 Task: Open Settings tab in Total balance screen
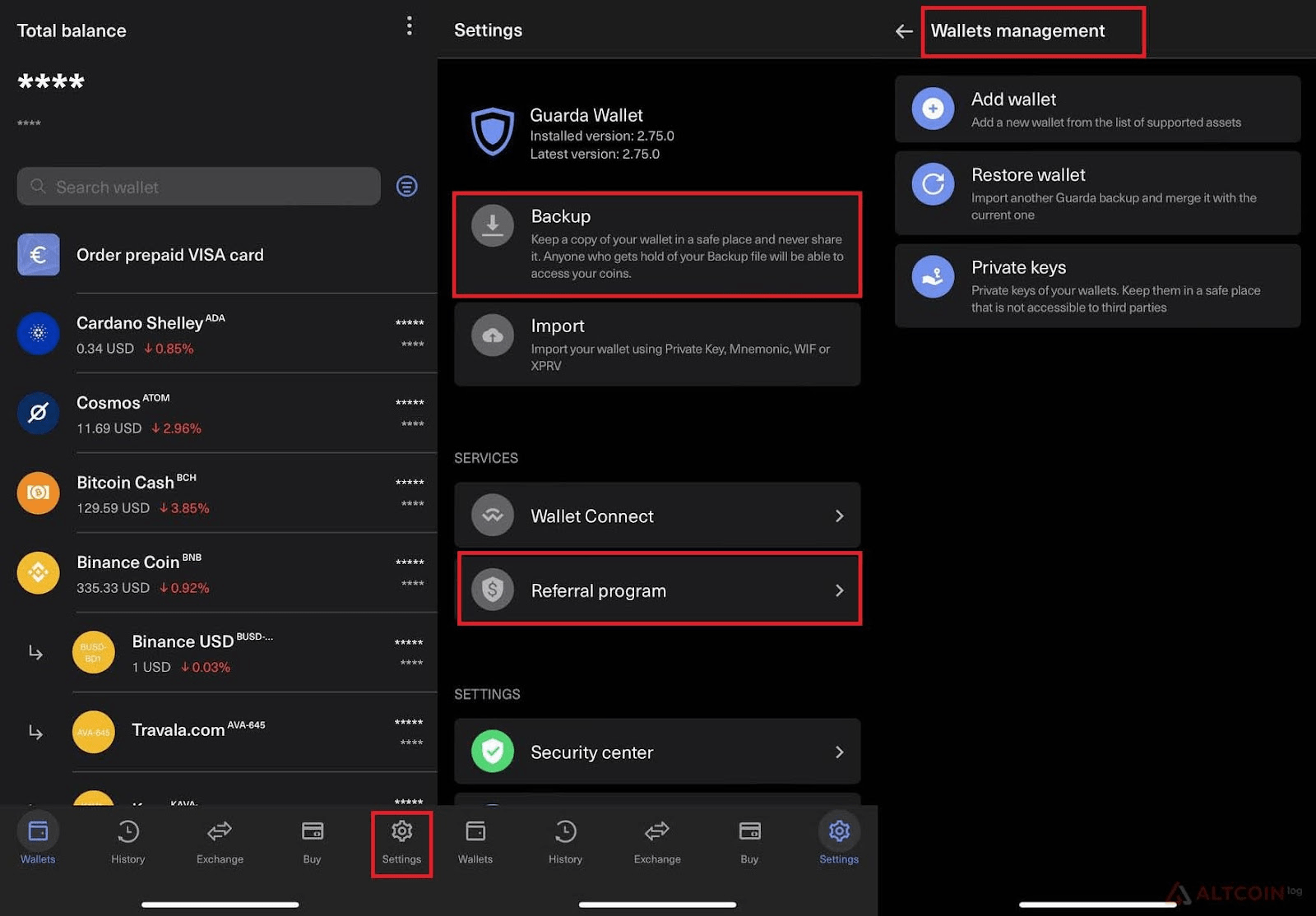[401, 841]
